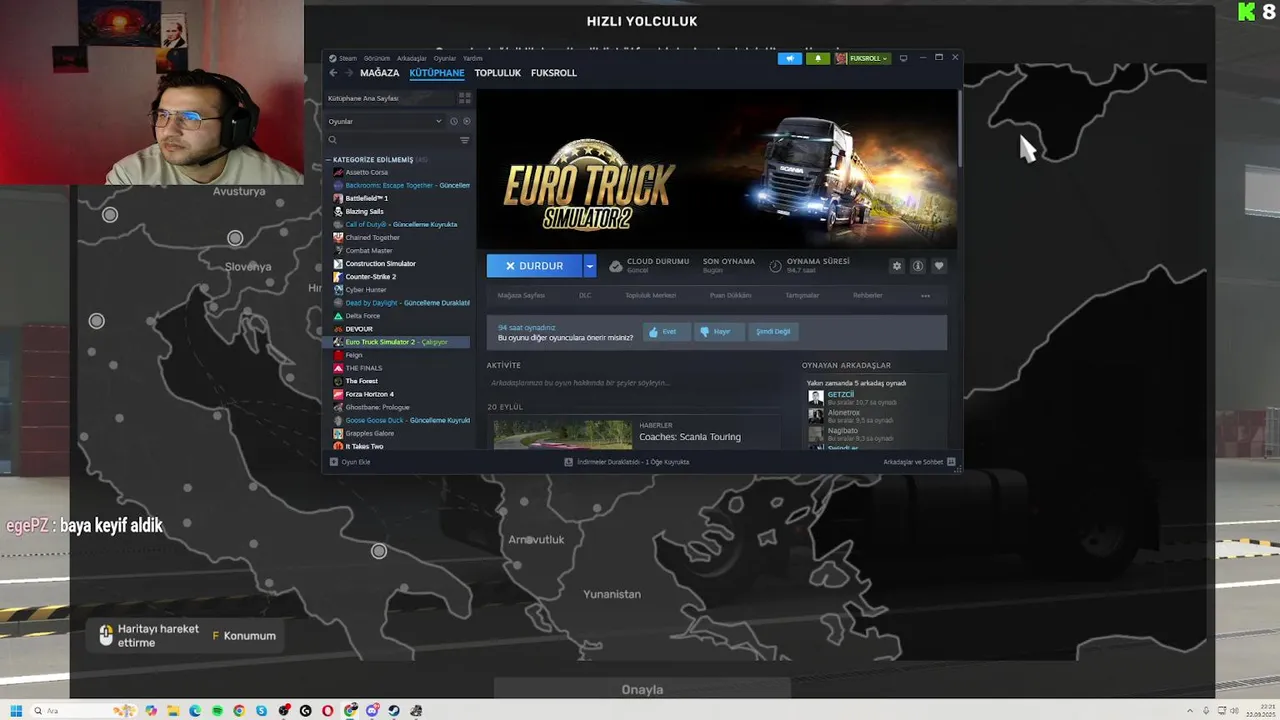The image size is (1280, 720).
Task: Open Spotify from taskbar
Action: [217, 711]
